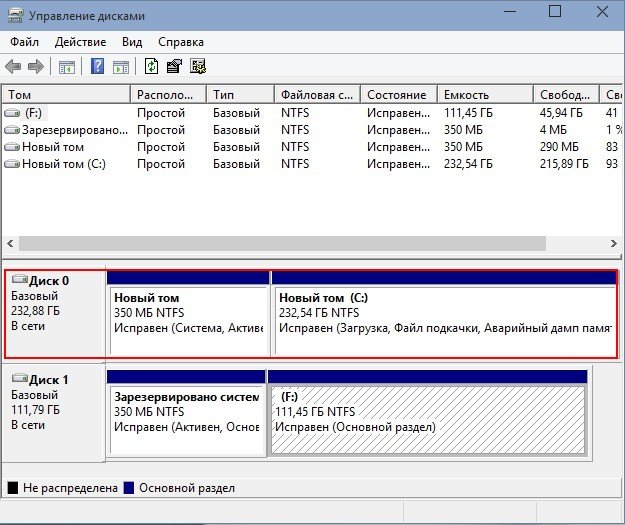
Task: Open the Справка menu
Action: [x=181, y=42]
